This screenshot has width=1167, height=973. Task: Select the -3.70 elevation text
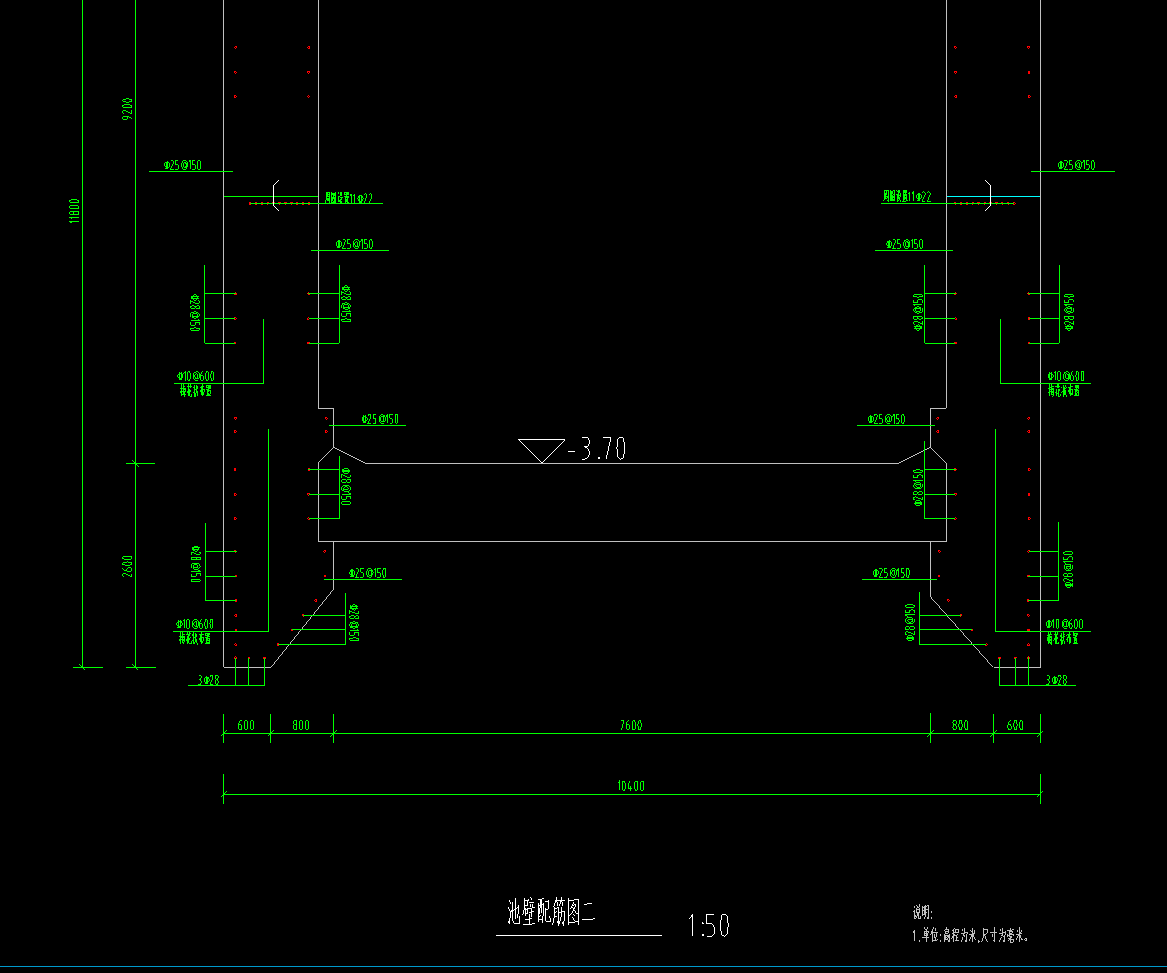[597, 450]
